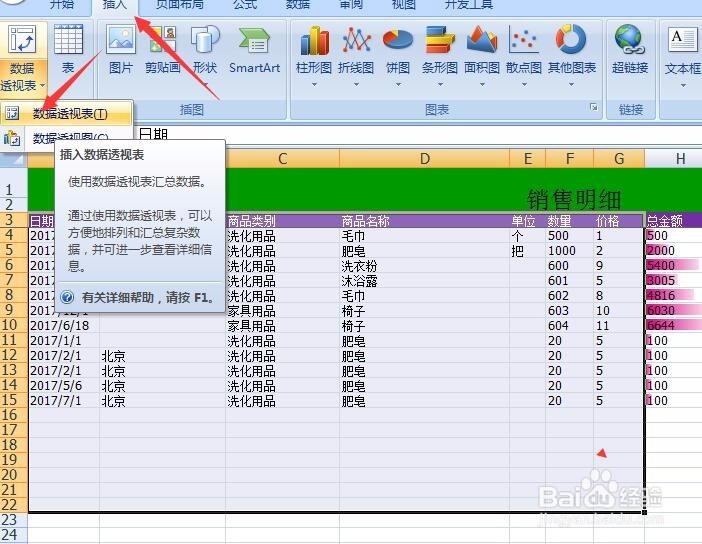702x544 pixels.
Task: Click the 2017/6/18 date cell
Action: coord(63,326)
